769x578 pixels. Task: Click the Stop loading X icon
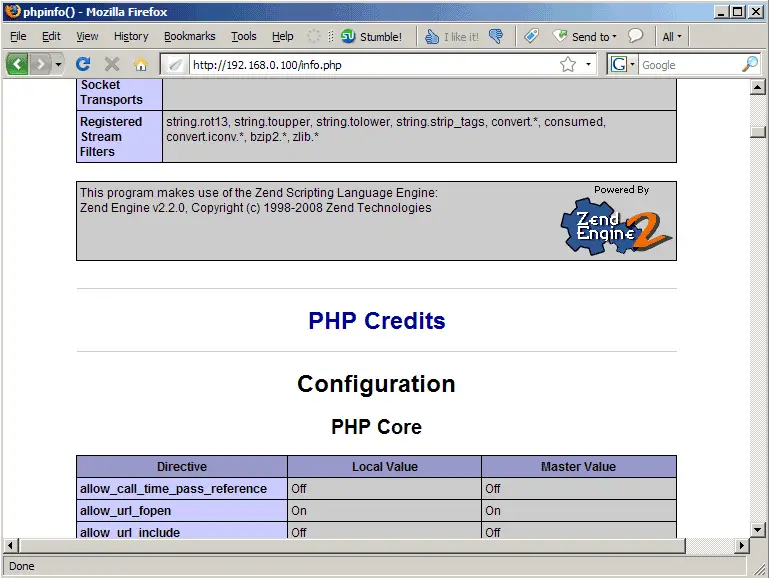[112, 64]
